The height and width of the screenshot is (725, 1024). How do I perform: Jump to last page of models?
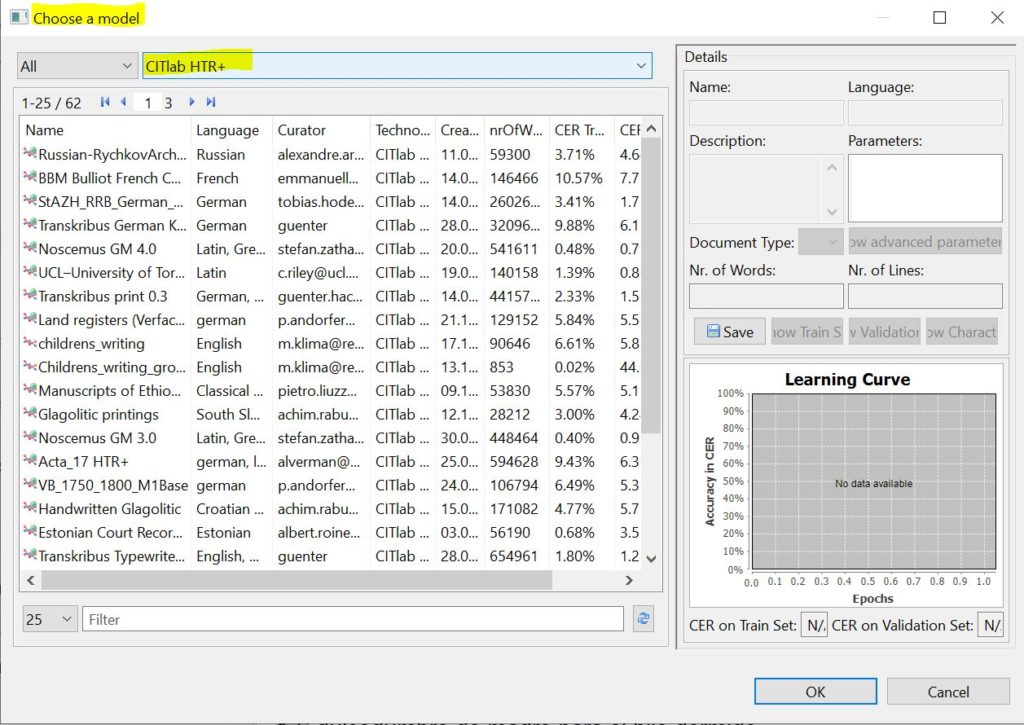point(210,102)
